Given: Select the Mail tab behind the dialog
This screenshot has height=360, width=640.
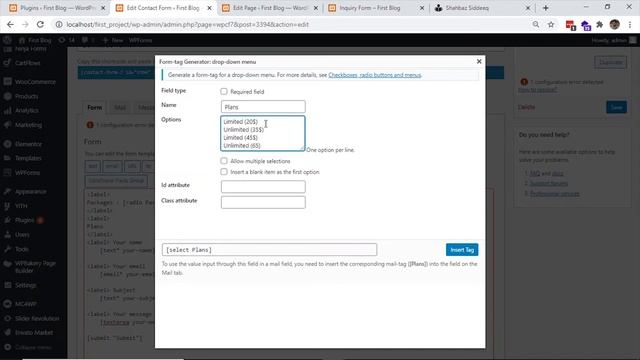Looking at the screenshot, I should tap(120, 107).
